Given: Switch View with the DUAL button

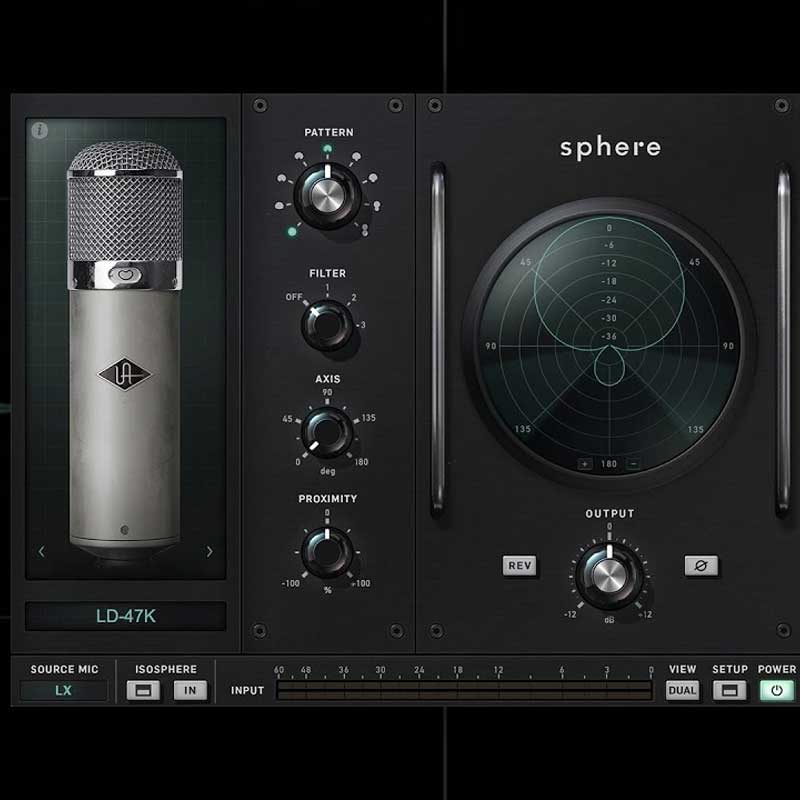Looking at the screenshot, I should click(682, 690).
